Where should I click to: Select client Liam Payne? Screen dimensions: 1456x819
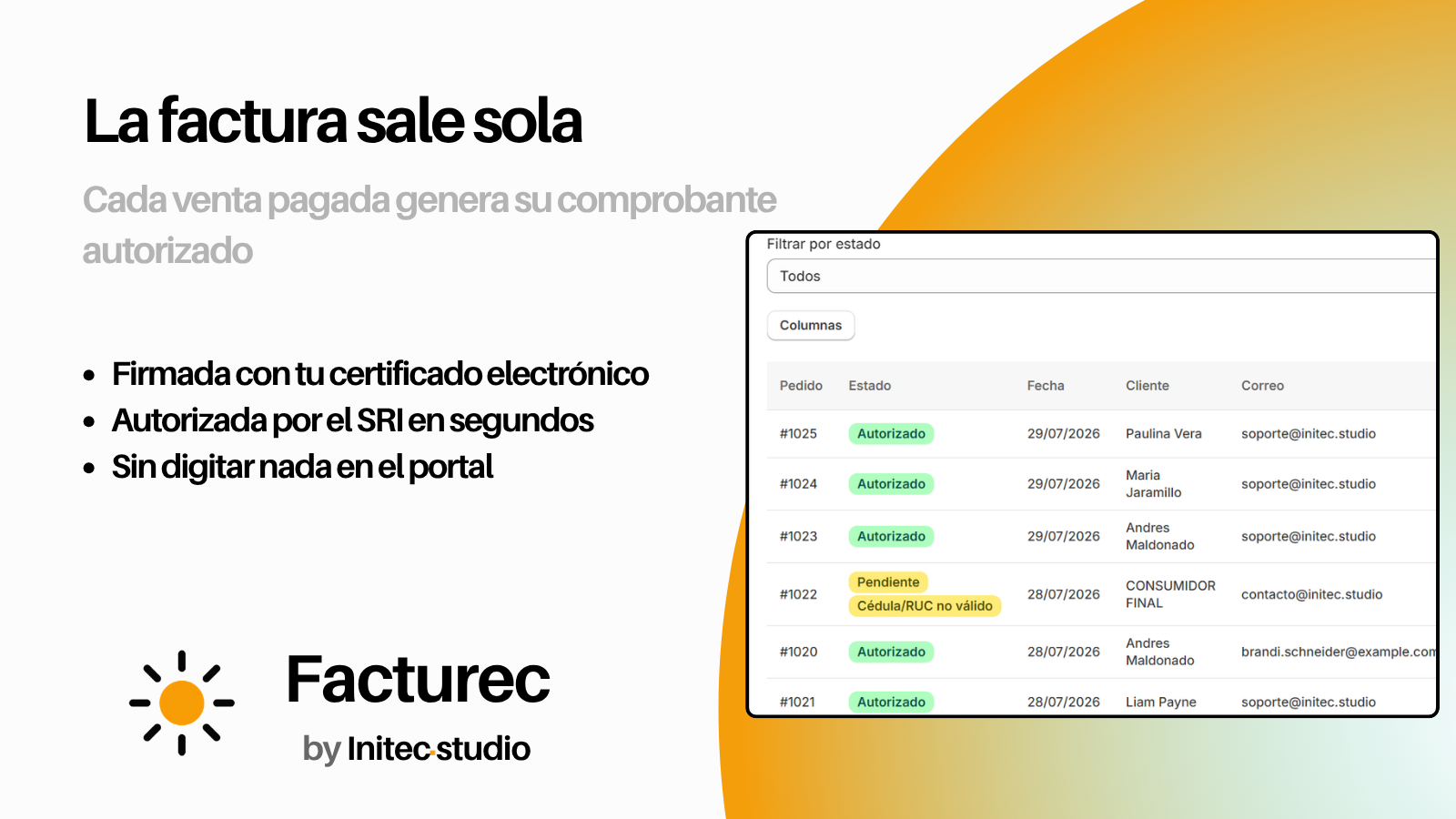pyautogui.click(x=1161, y=702)
